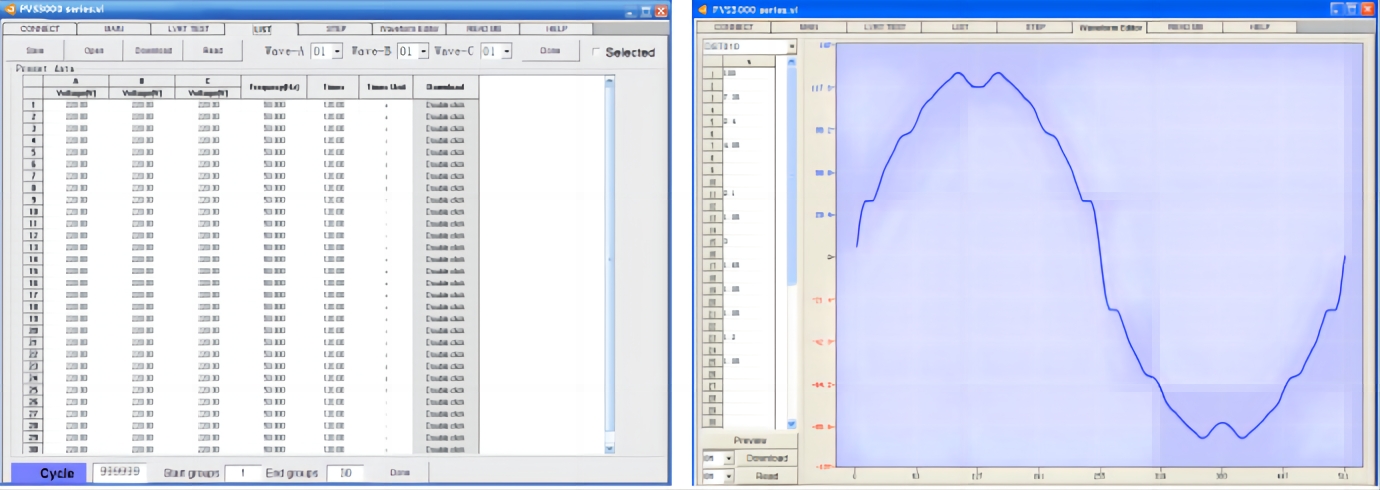The image size is (1380, 490).
Task: Select the HELP tab in right window
Action: tap(1258, 27)
